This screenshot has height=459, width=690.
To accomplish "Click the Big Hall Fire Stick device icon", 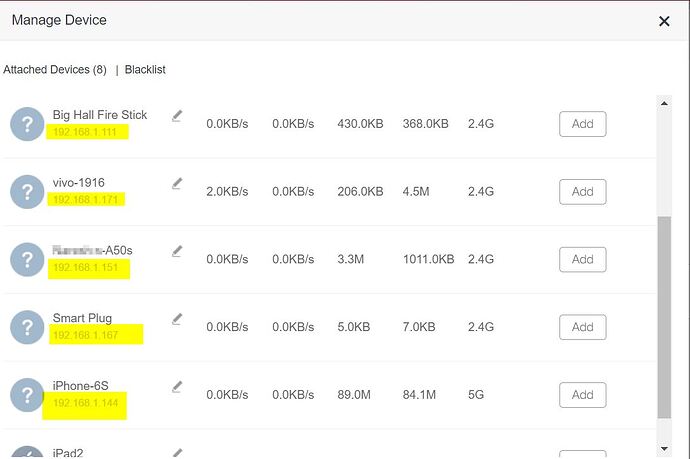I will (x=27, y=124).
